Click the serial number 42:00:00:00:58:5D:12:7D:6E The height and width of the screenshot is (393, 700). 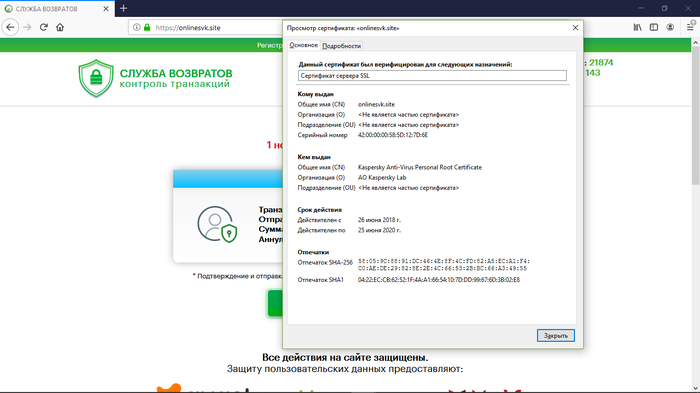coord(393,135)
